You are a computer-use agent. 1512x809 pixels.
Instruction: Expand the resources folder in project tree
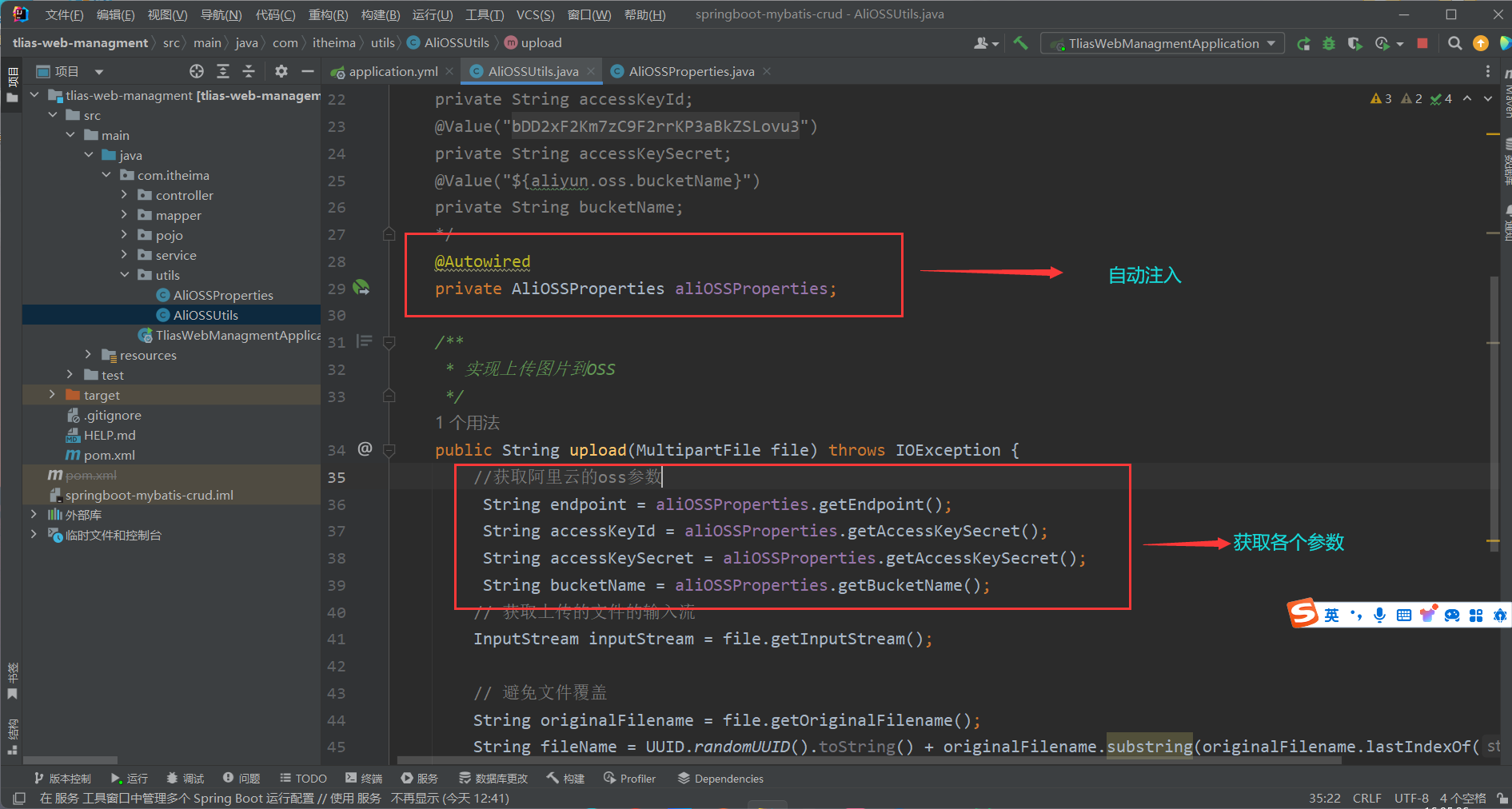point(88,355)
